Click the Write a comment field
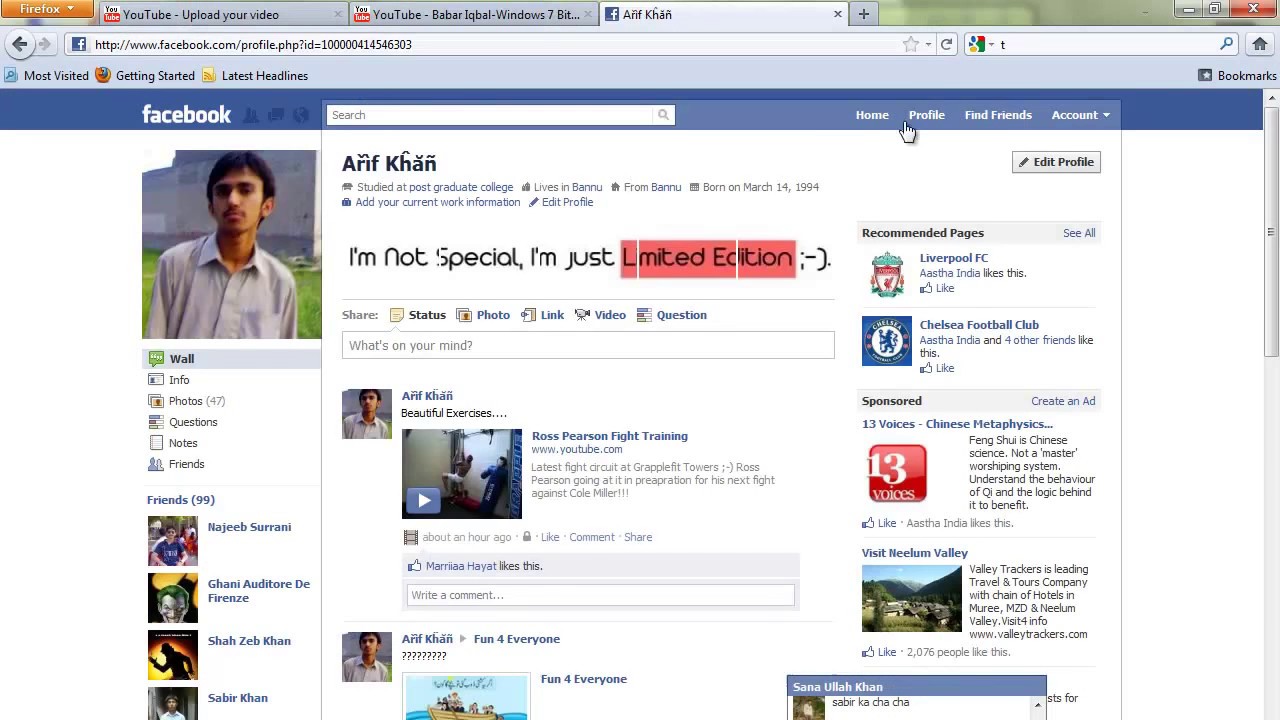This screenshot has width=1280, height=720. [x=600, y=595]
